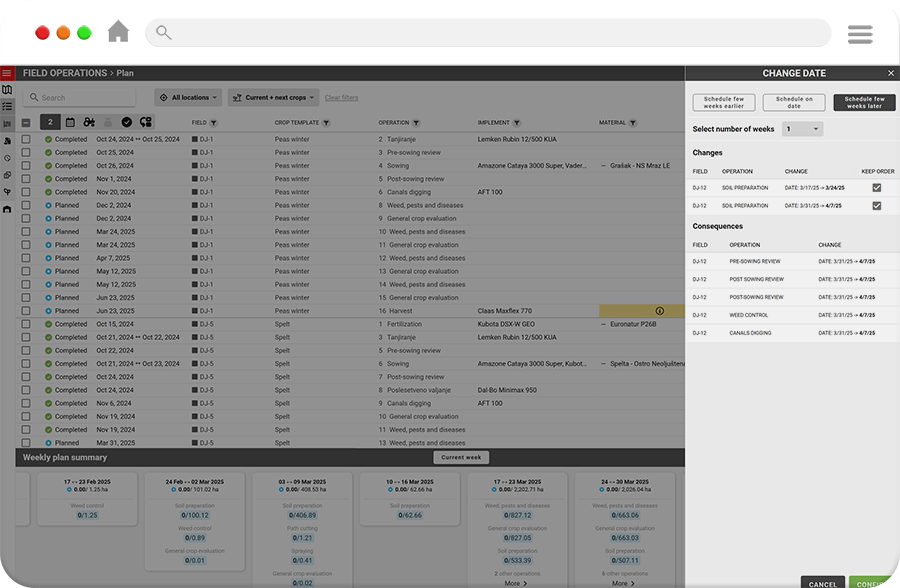Select the DJ-5 Fertilization row checkbox

click(26, 324)
